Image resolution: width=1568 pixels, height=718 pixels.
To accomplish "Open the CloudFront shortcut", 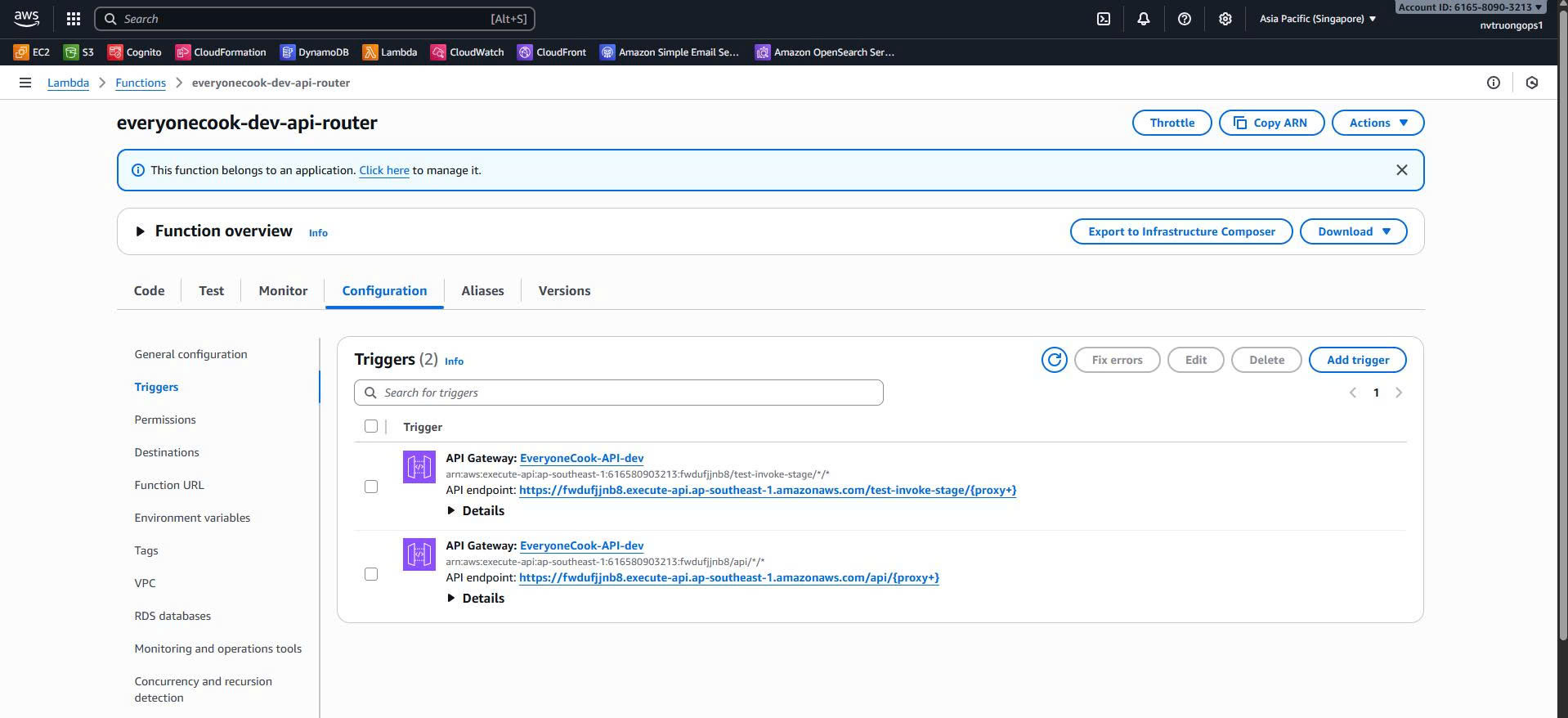I will tap(552, 52).
